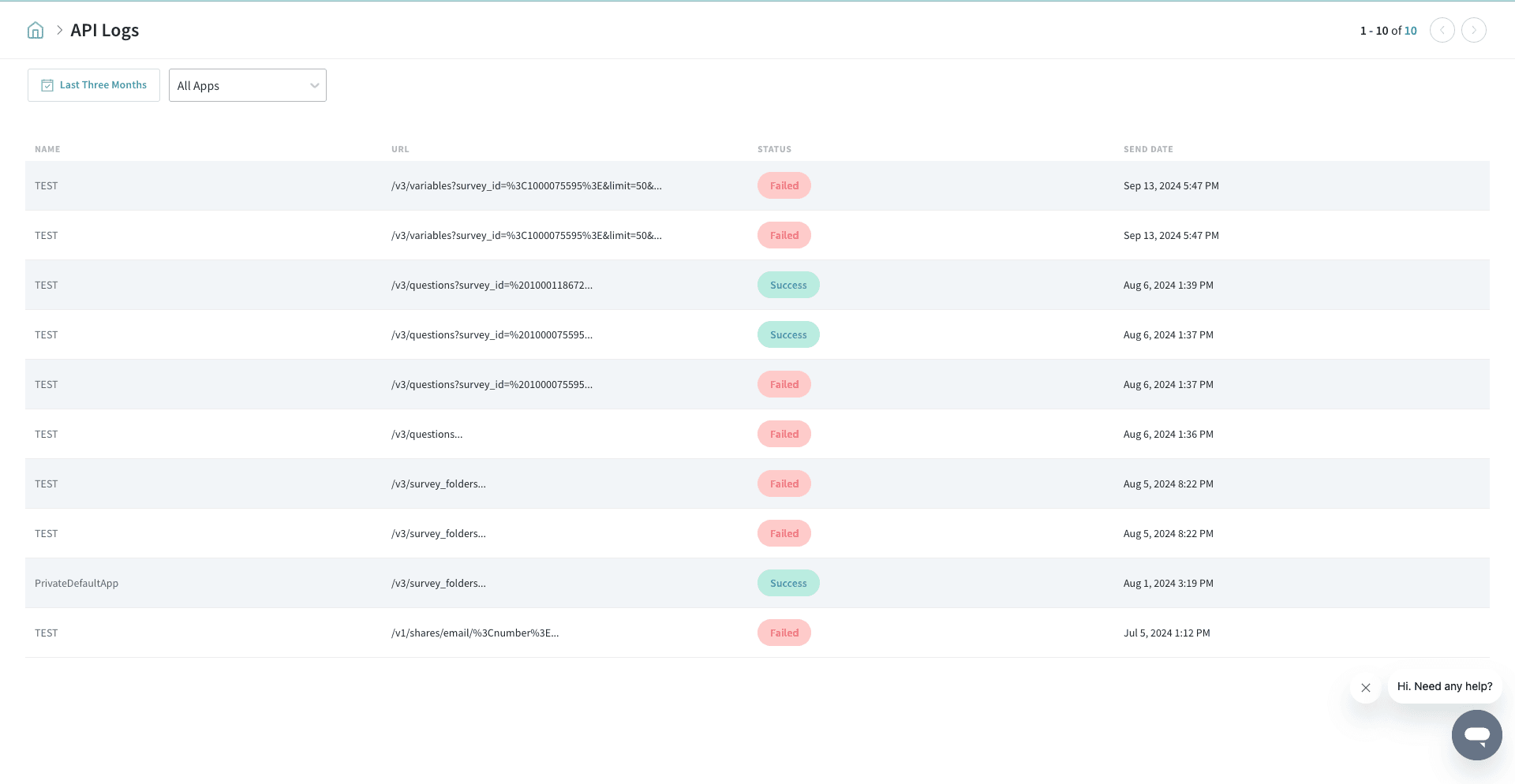Click the total count '10' link
Viewport: 1515px width, 784px height.
[1410, 31]
